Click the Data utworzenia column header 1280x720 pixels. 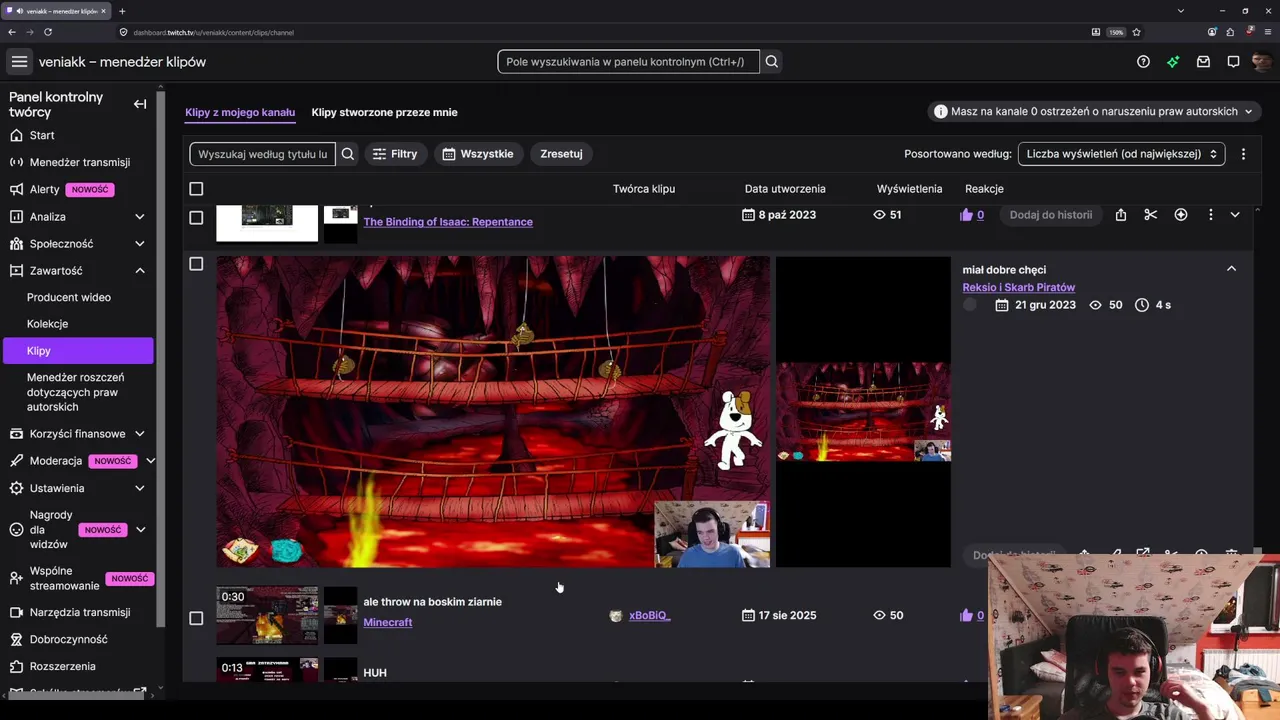(785, 189)
